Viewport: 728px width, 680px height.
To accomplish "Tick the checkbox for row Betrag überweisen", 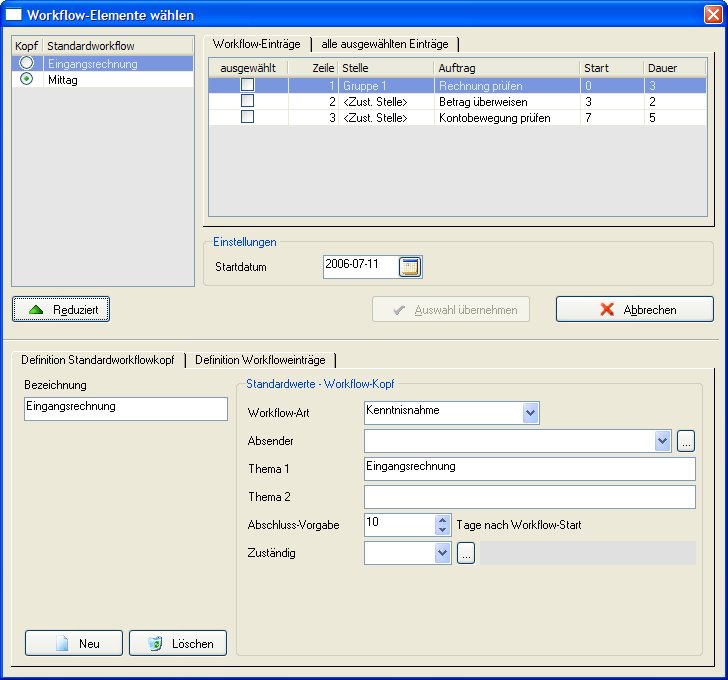I will [247, 101].
